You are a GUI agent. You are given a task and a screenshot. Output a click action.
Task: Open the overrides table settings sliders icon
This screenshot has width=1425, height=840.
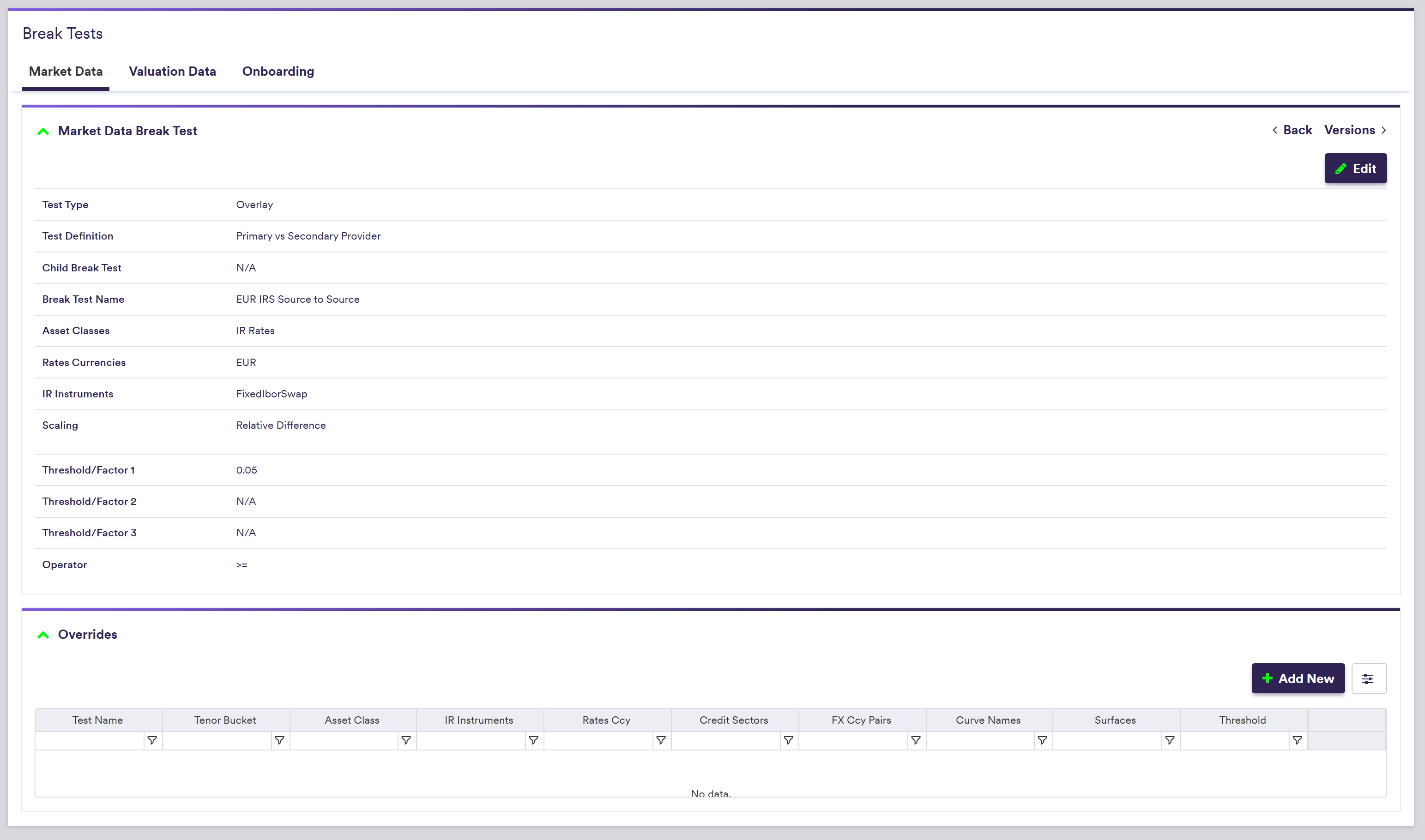(x=1368, y=678)
